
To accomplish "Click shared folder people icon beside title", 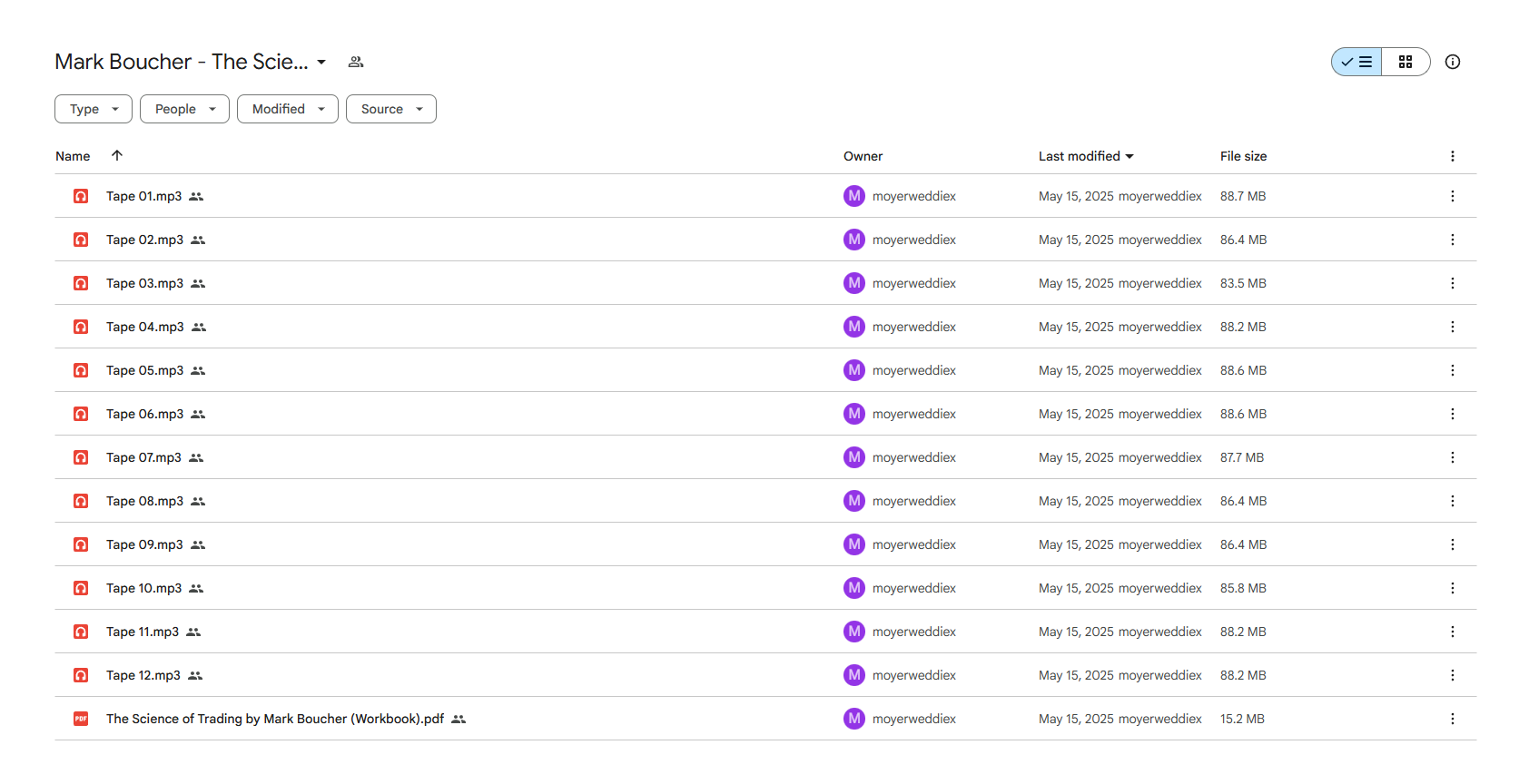I will pos(356,62).
